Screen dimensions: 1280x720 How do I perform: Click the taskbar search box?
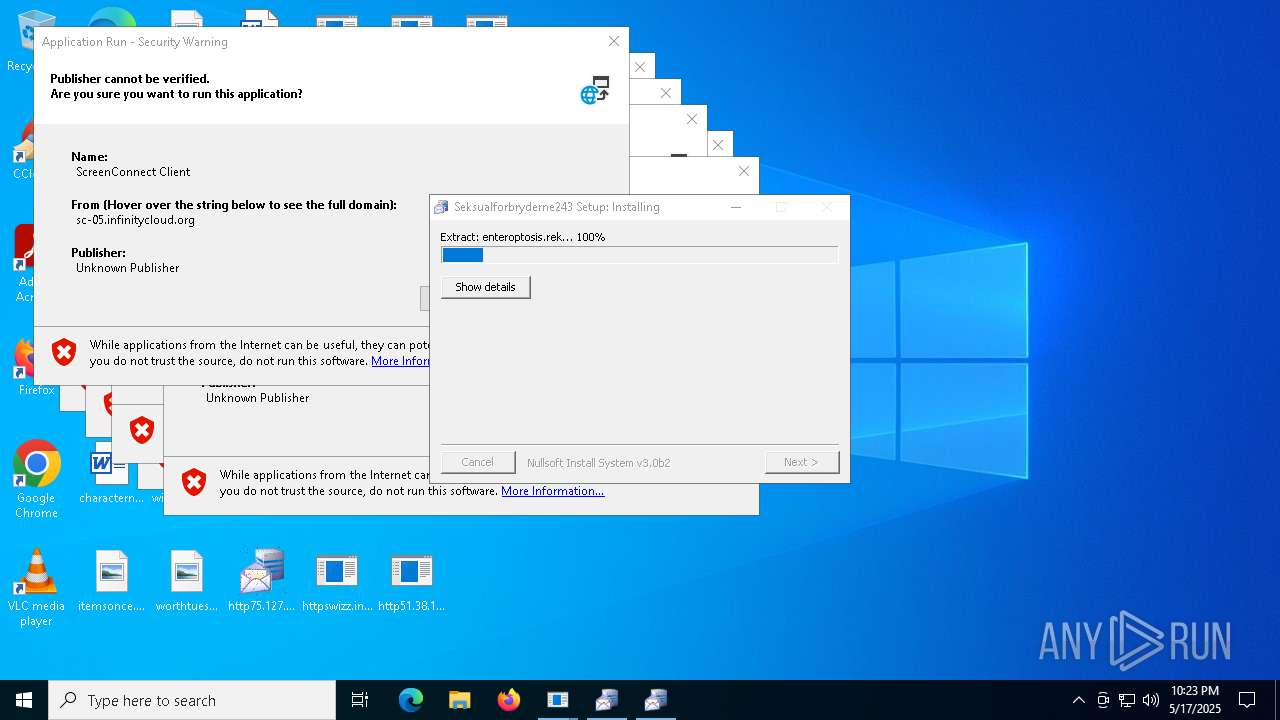point(192,700)
